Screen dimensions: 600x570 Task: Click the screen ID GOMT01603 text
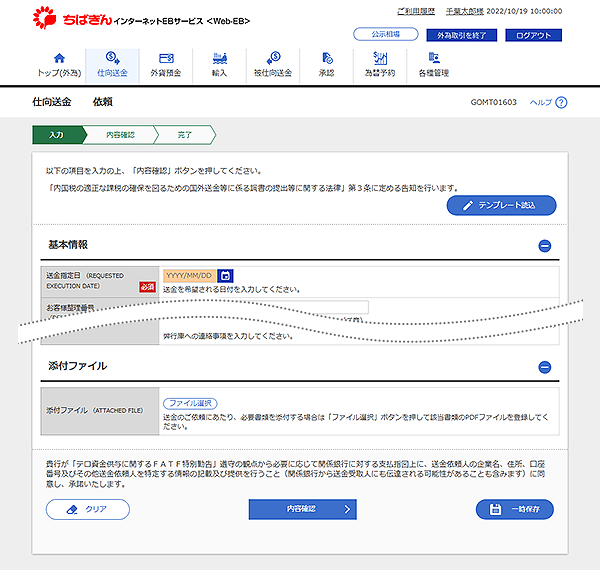494,102
